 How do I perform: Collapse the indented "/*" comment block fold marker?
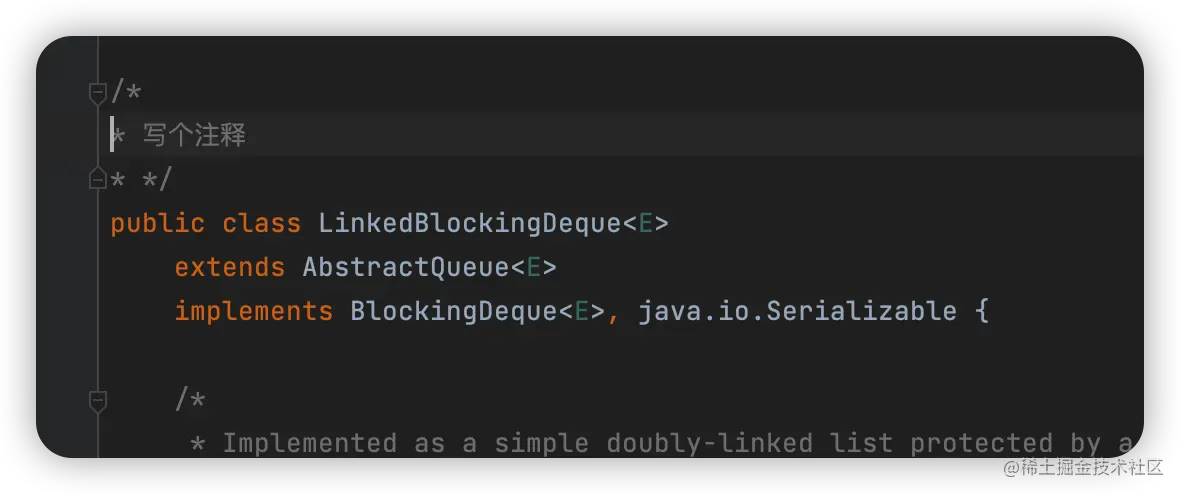[97, 402]
